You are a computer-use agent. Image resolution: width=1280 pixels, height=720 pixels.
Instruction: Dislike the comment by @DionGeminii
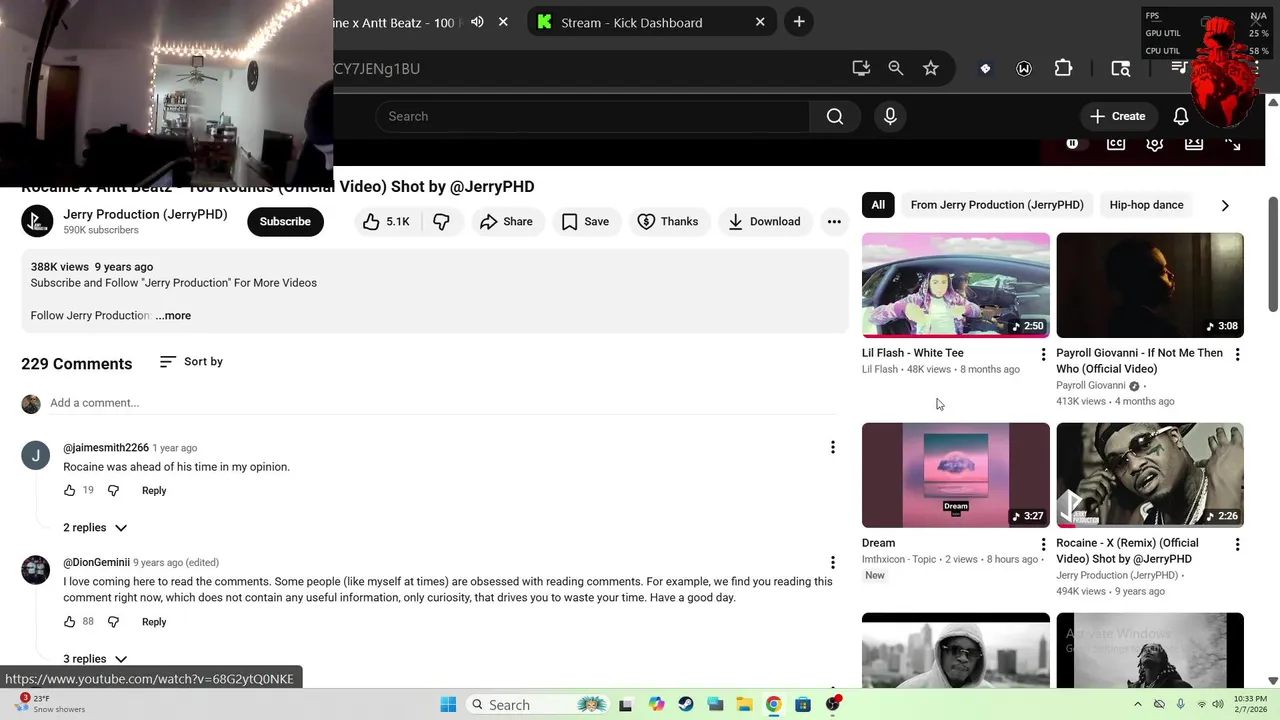(113, 622)
